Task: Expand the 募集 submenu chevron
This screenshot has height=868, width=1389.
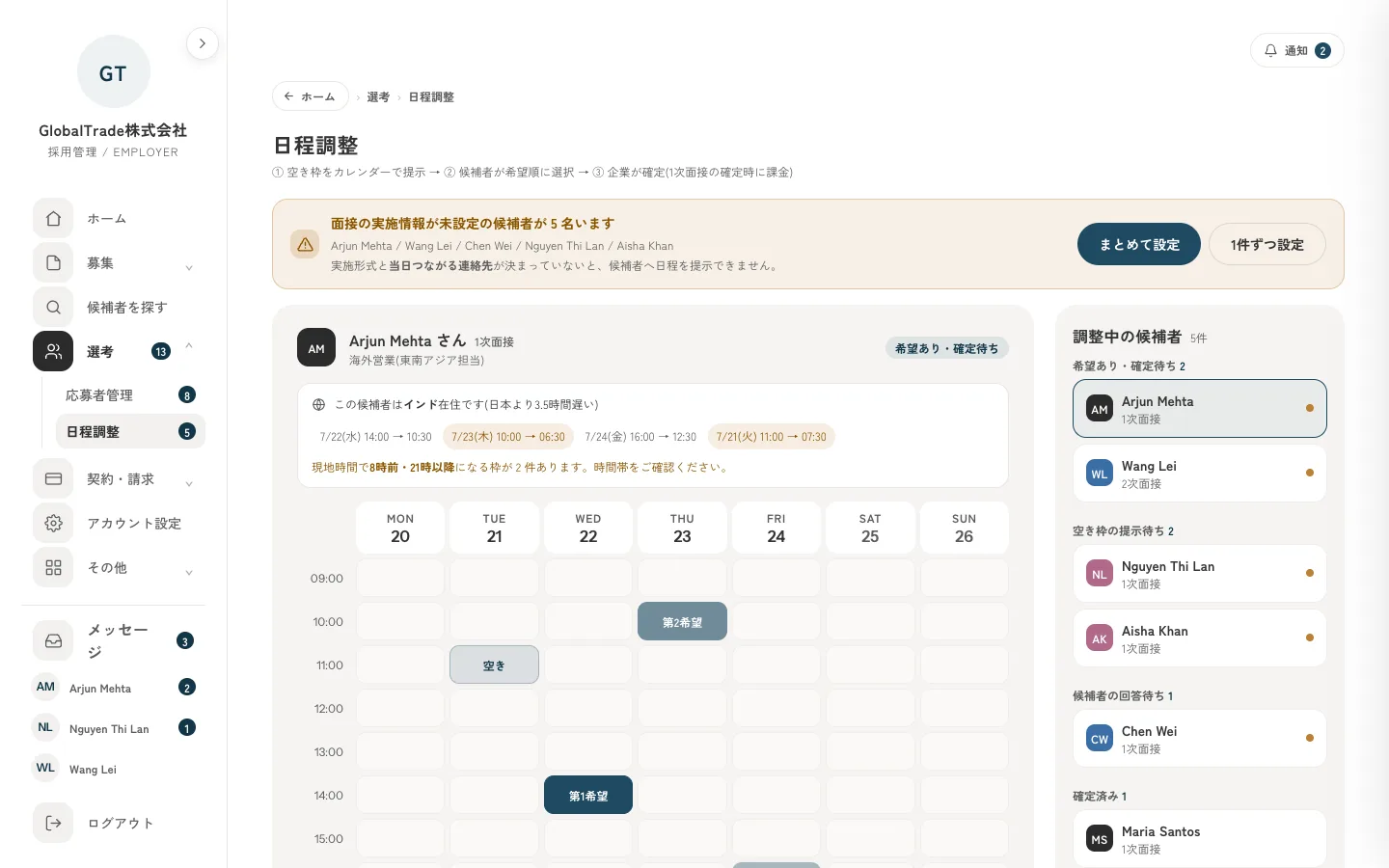Action: click(x=189, y=267)
